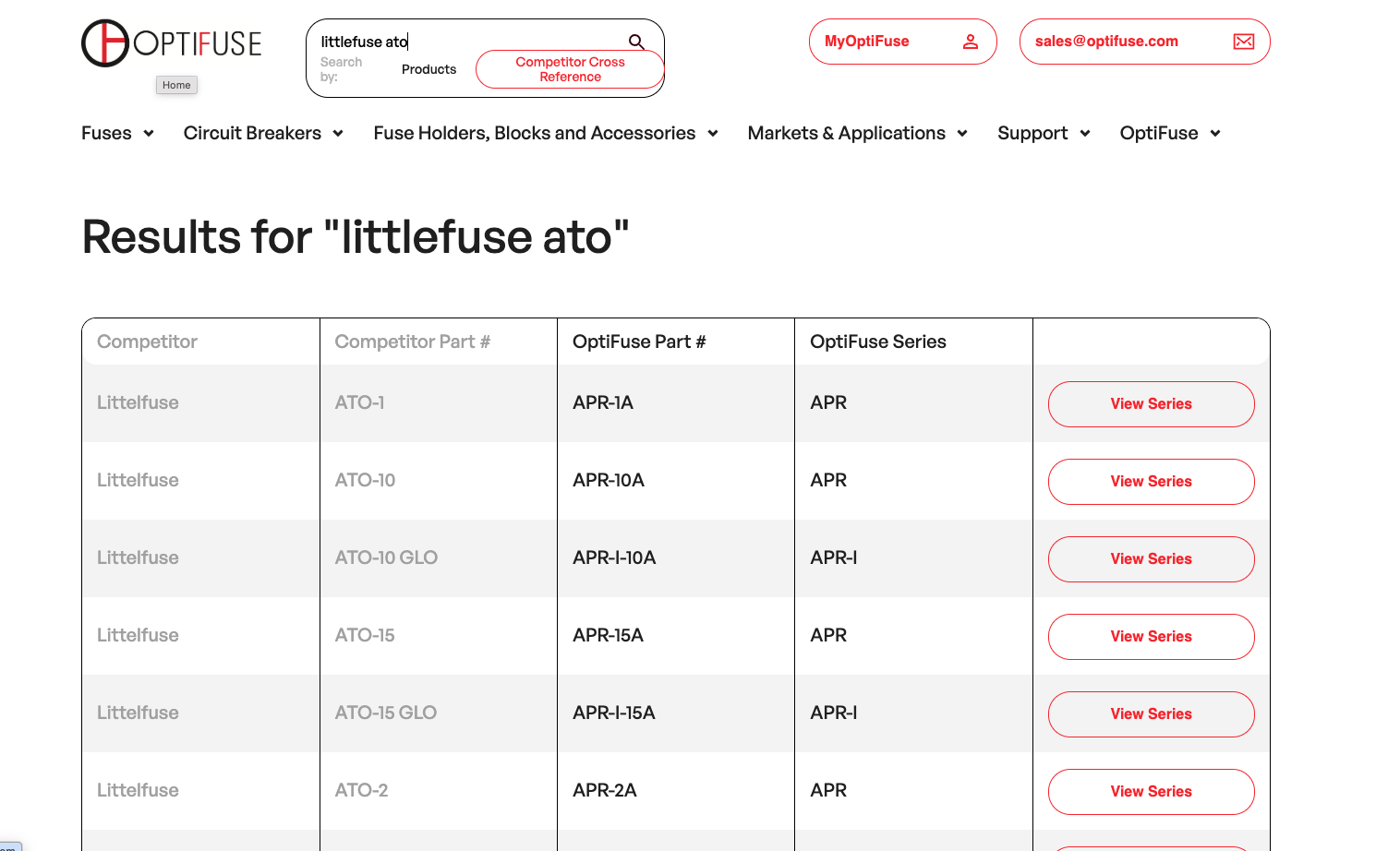1400x851 pixels.
Task: Open the Markets & Applications menu
Action: [x=846, y=133]
